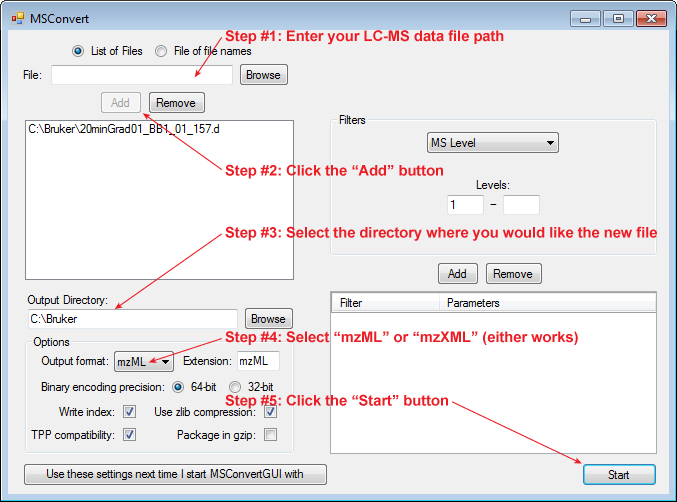Click the MSConvert title bar app icon

pyautogui.click(x=17, y=18)
